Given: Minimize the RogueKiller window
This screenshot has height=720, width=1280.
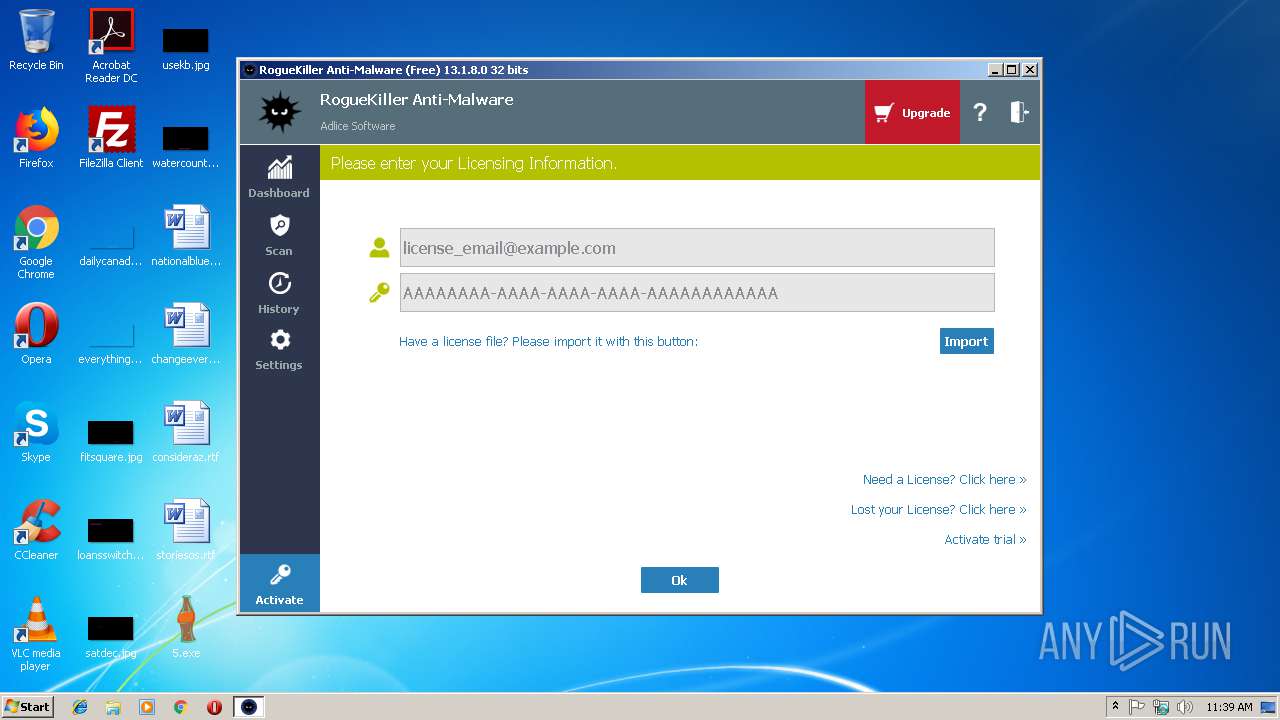Looking at the screenshot, I should pyautogui.click(x=994, y=70).
